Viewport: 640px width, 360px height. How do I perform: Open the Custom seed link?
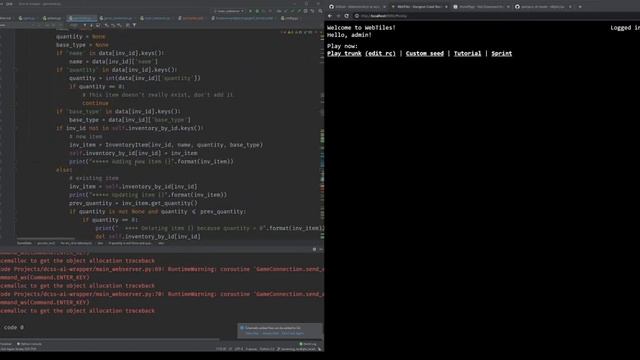(x=424, y=53)
